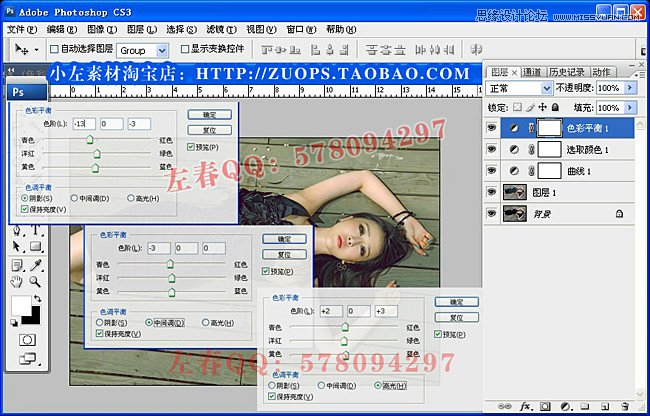Click 确定 in shadows Color Balance dialog
650x416 pixels.
(x=209, y=115)
